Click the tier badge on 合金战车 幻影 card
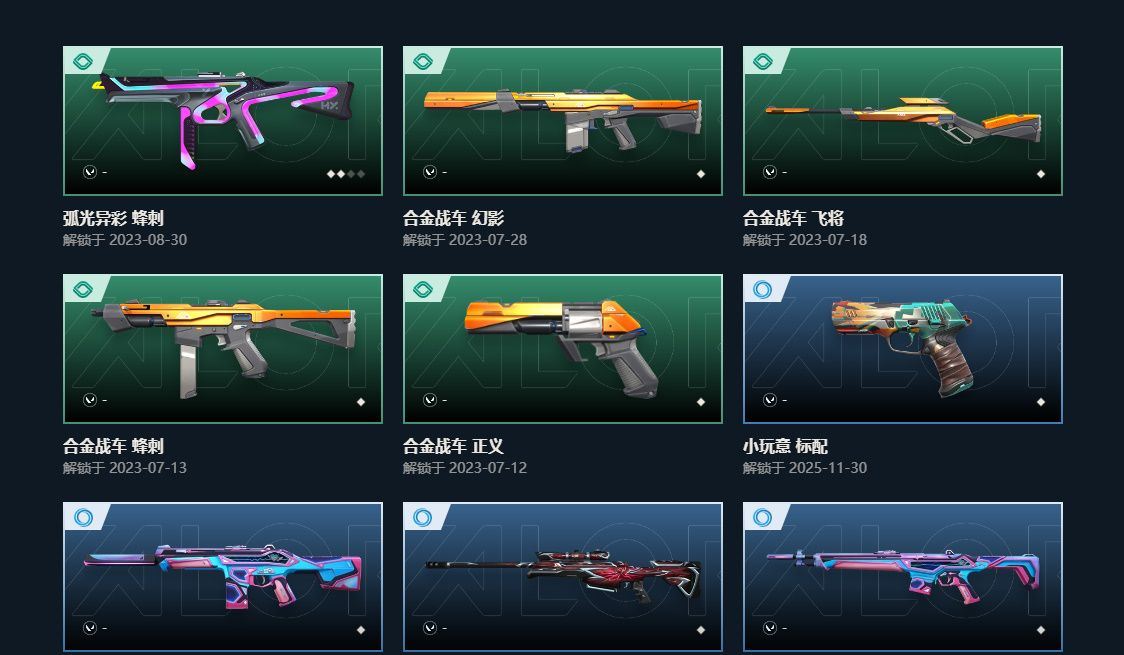Viewport: 1124px width, 655px height. tap(423, 62)
